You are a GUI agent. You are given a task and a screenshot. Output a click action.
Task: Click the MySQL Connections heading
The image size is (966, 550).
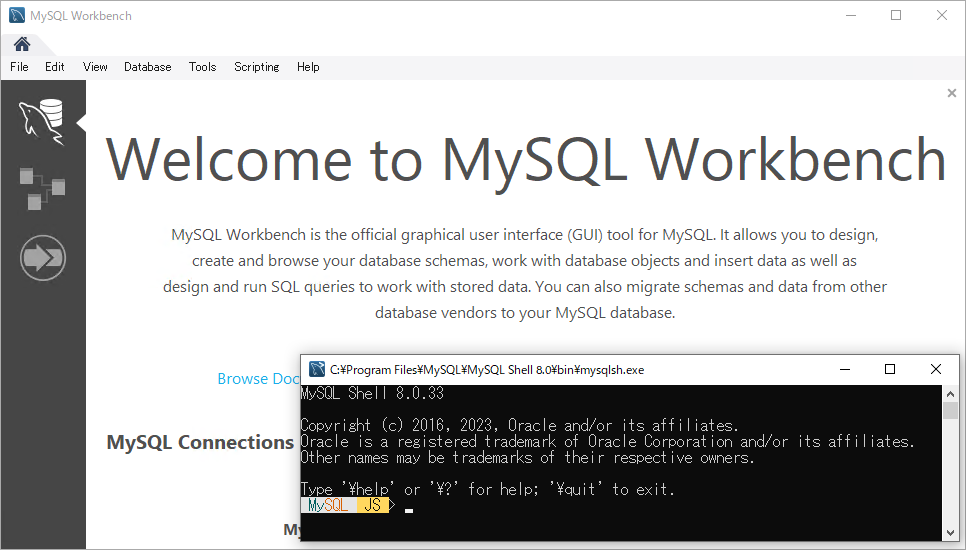tap(200, 442)
